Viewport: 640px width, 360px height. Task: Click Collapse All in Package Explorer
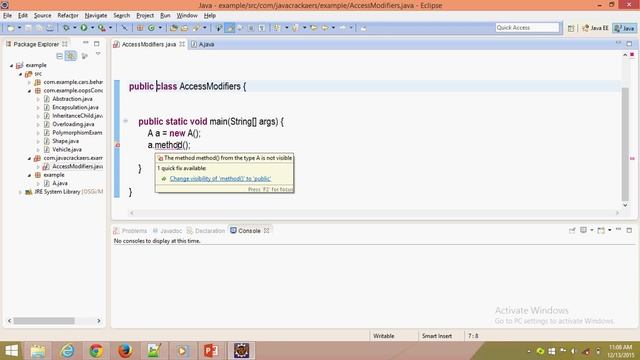60,56
